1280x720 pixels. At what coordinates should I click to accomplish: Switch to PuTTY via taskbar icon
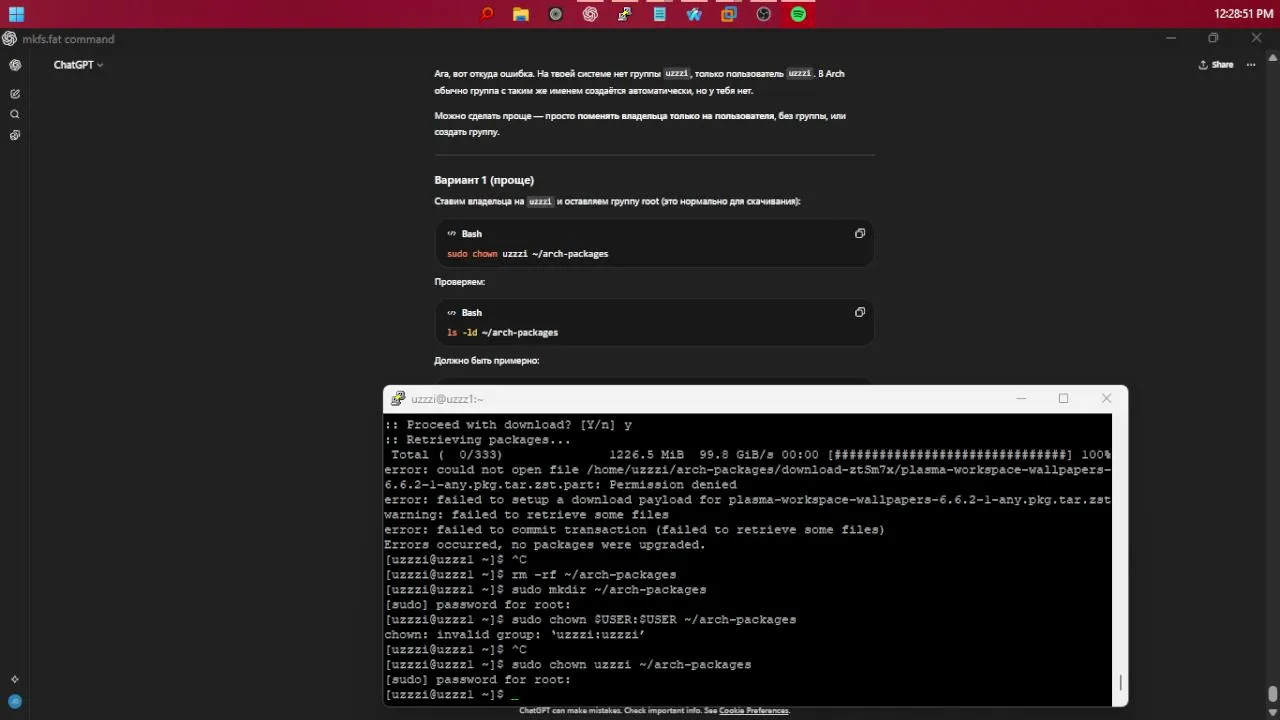point(625,14)
